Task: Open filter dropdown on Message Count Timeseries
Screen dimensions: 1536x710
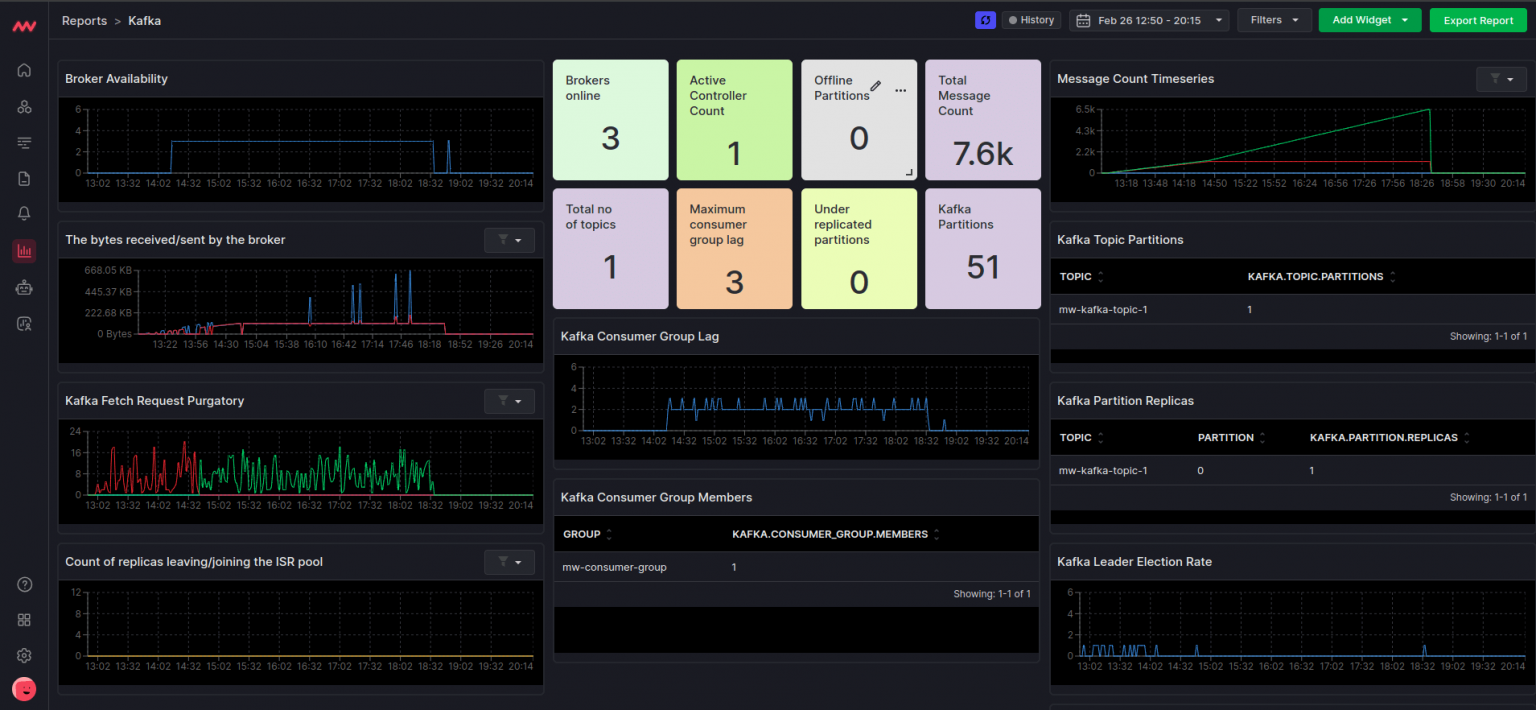Action: point(1501,79)
